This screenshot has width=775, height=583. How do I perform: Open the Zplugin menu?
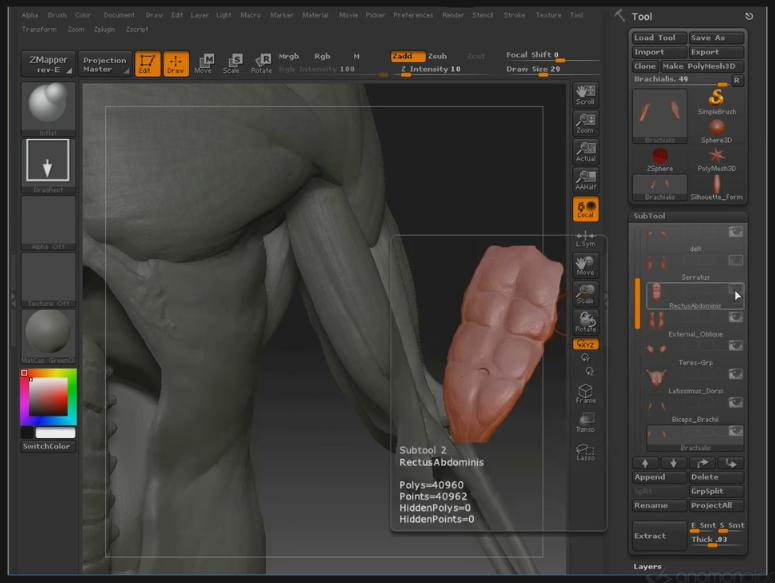point(104,29)
